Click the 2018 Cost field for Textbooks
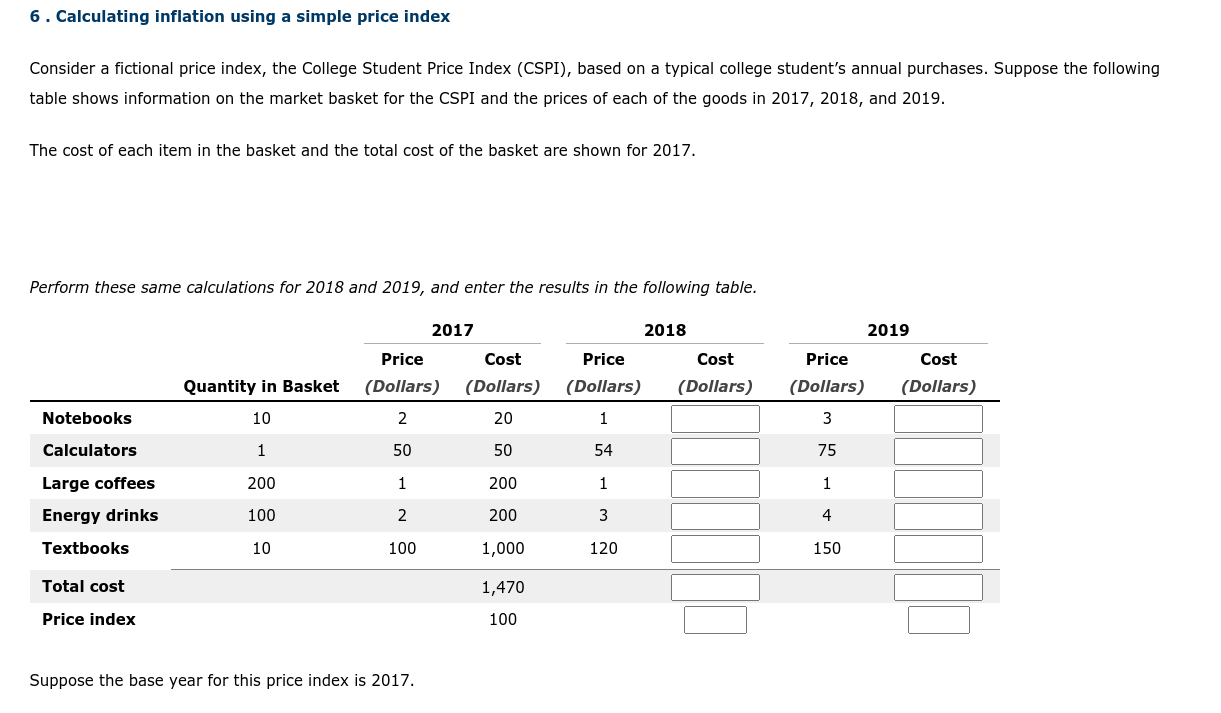This screenshot has height=713, width=1221. point(715,548)
